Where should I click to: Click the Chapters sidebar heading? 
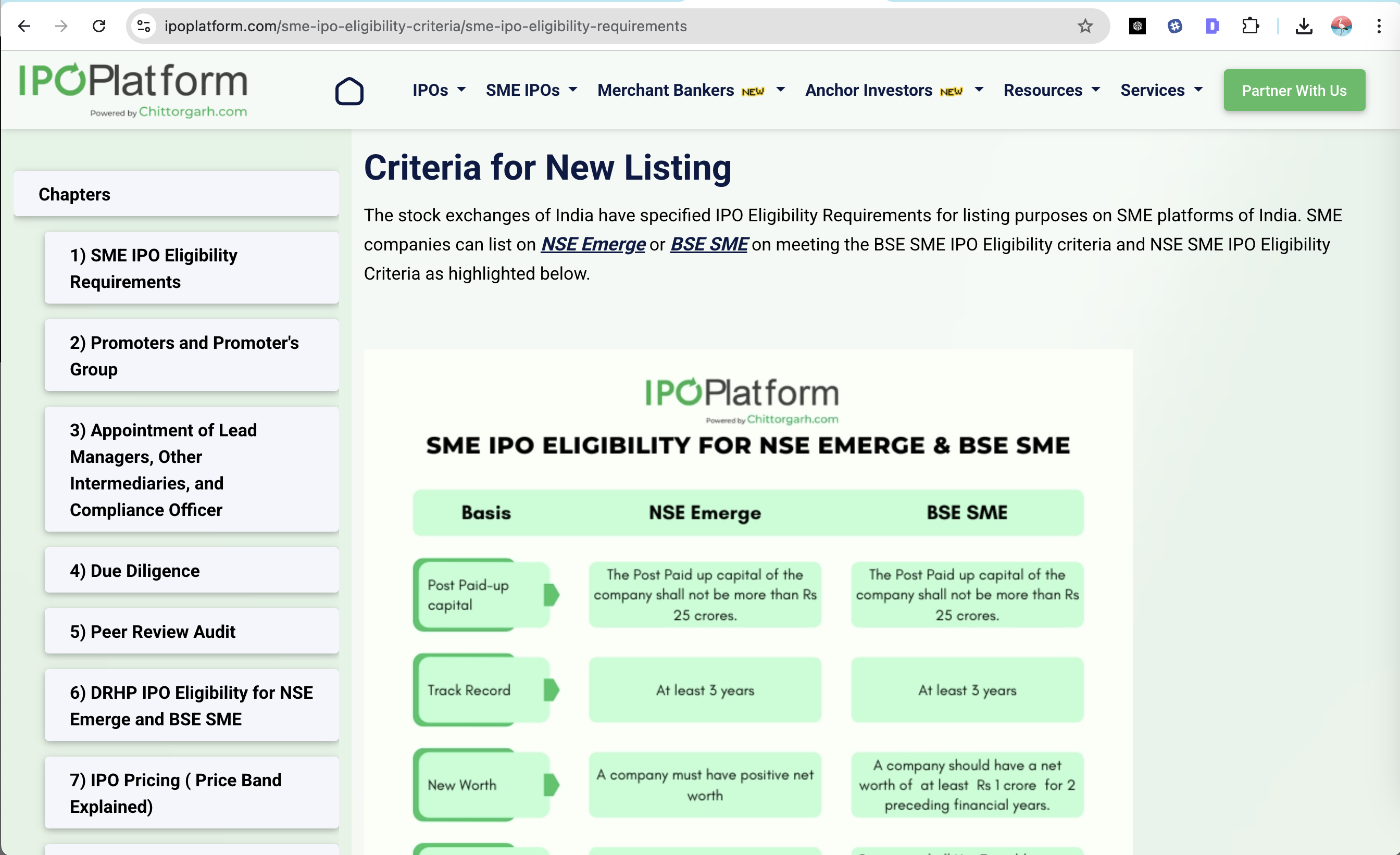pos(176,194)
